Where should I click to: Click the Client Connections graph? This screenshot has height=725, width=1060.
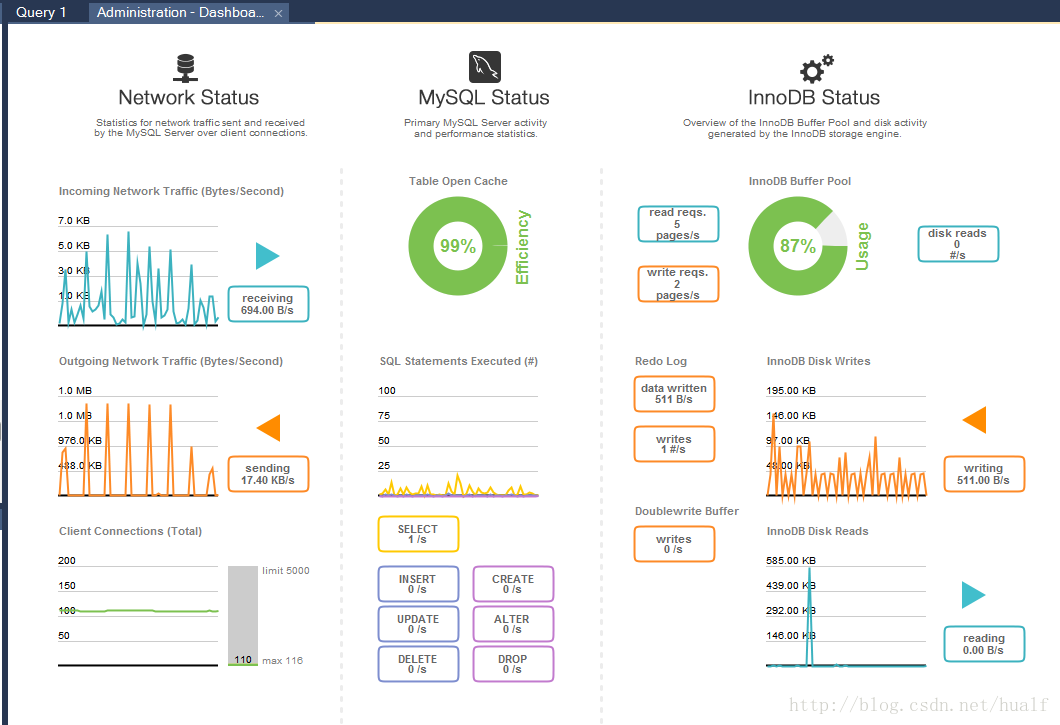point(138,612)
